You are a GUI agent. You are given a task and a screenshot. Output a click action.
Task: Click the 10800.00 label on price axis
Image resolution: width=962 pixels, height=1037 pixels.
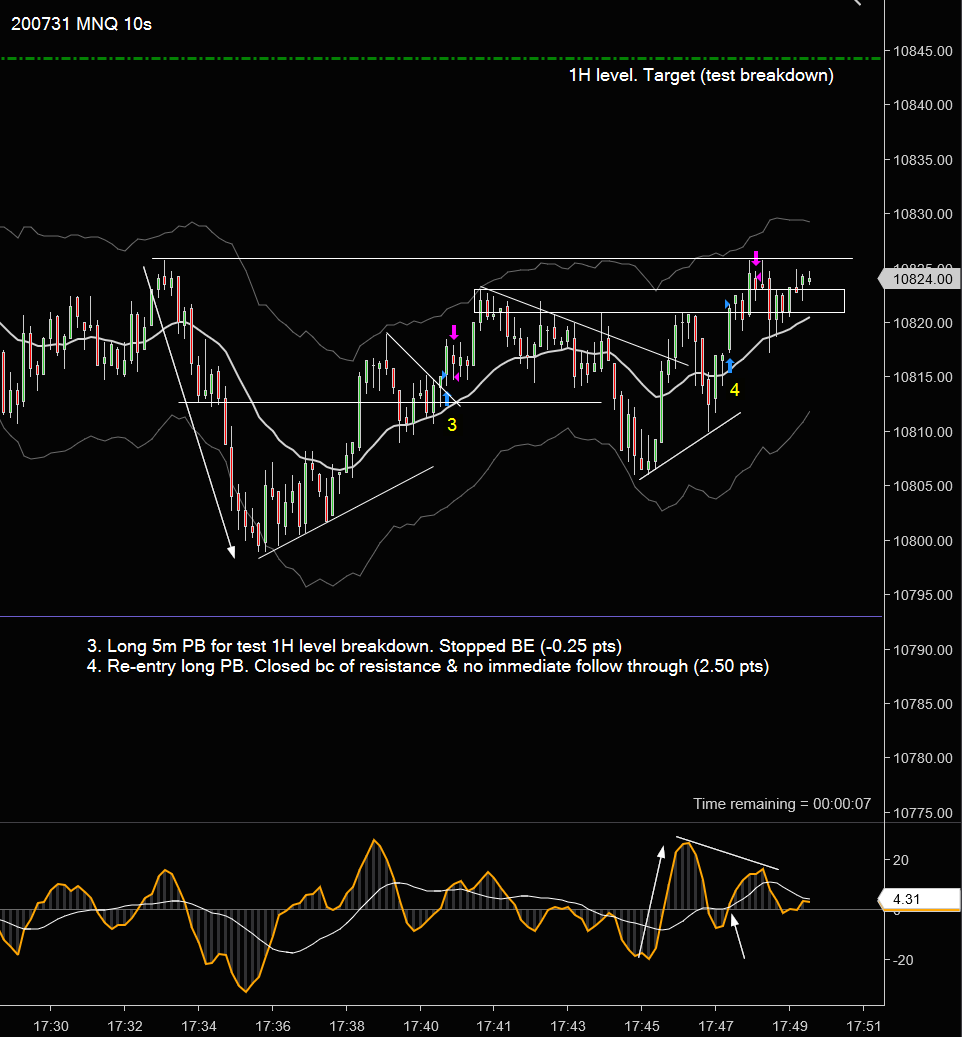[922, 541]
